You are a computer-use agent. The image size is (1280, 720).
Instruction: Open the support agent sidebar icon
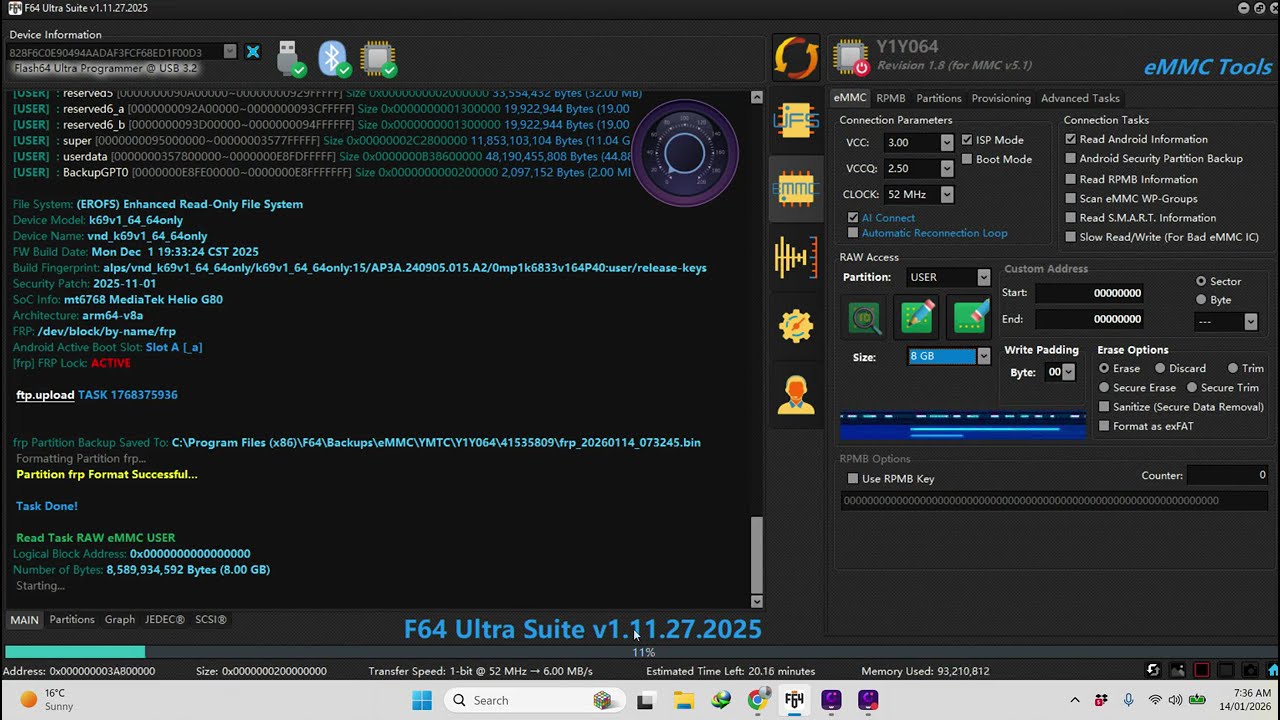(x=796, y=394)
